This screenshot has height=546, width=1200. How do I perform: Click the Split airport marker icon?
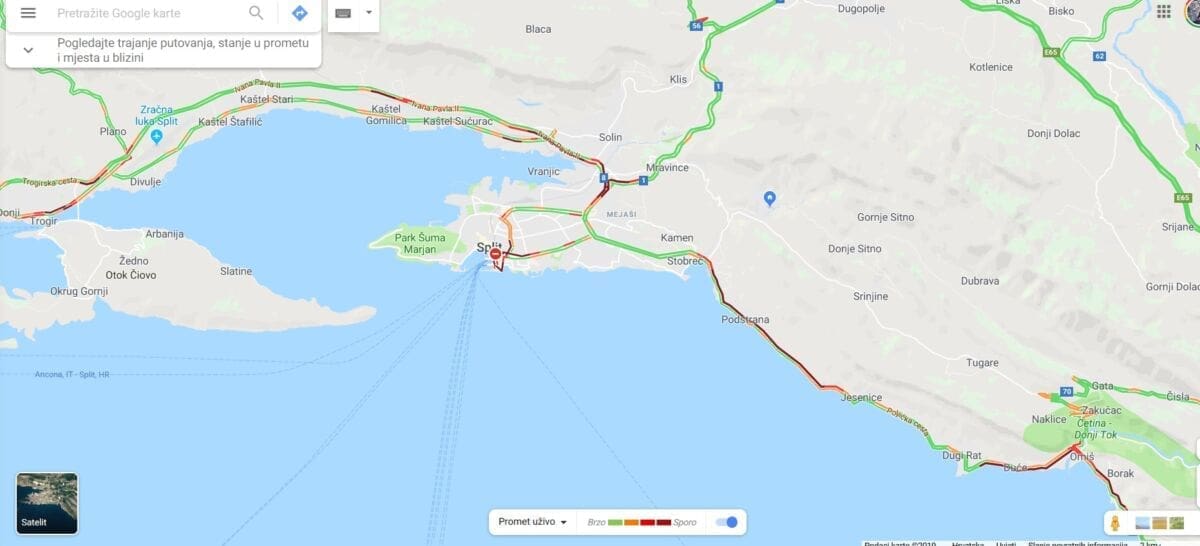[x=157, y=136]
